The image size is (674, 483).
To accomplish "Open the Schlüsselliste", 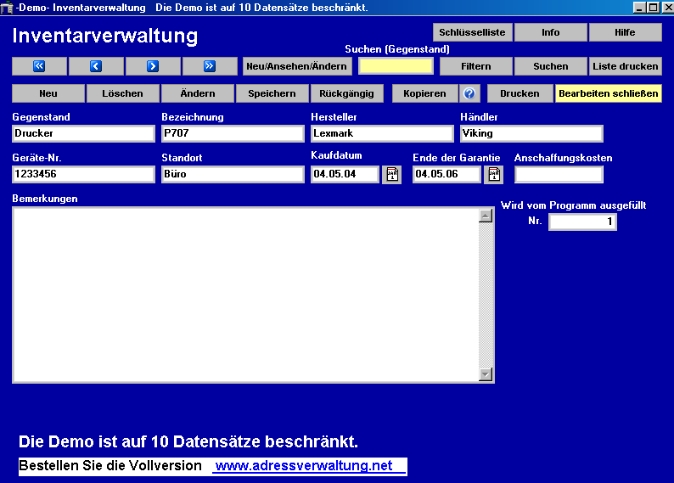I will 474,33.
